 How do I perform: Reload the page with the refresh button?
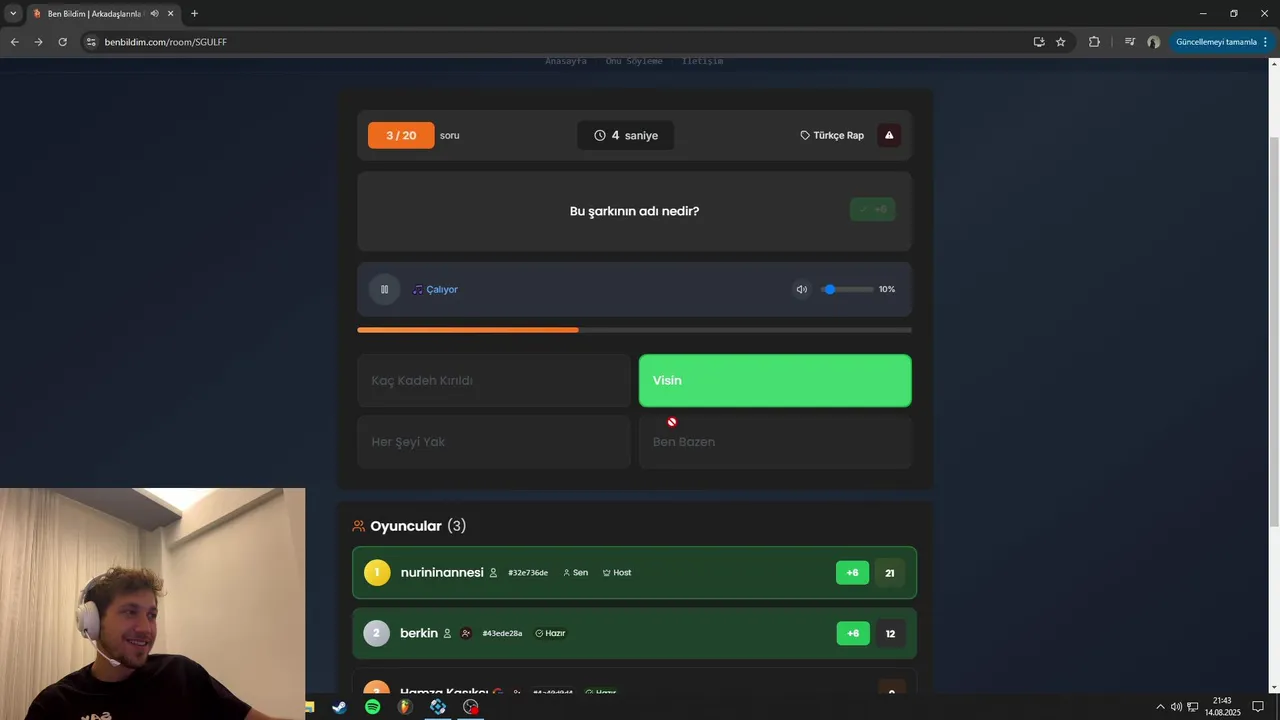62,42
